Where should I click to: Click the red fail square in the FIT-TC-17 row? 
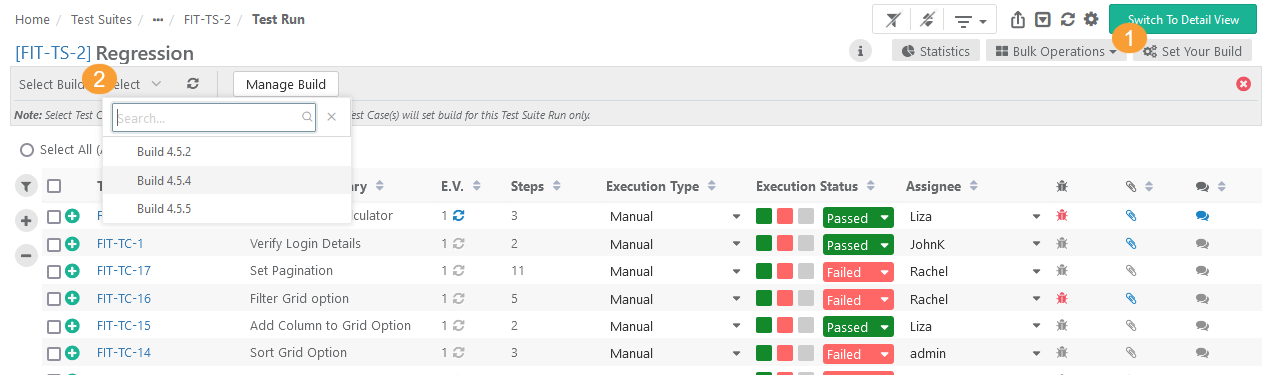point(785,270)
